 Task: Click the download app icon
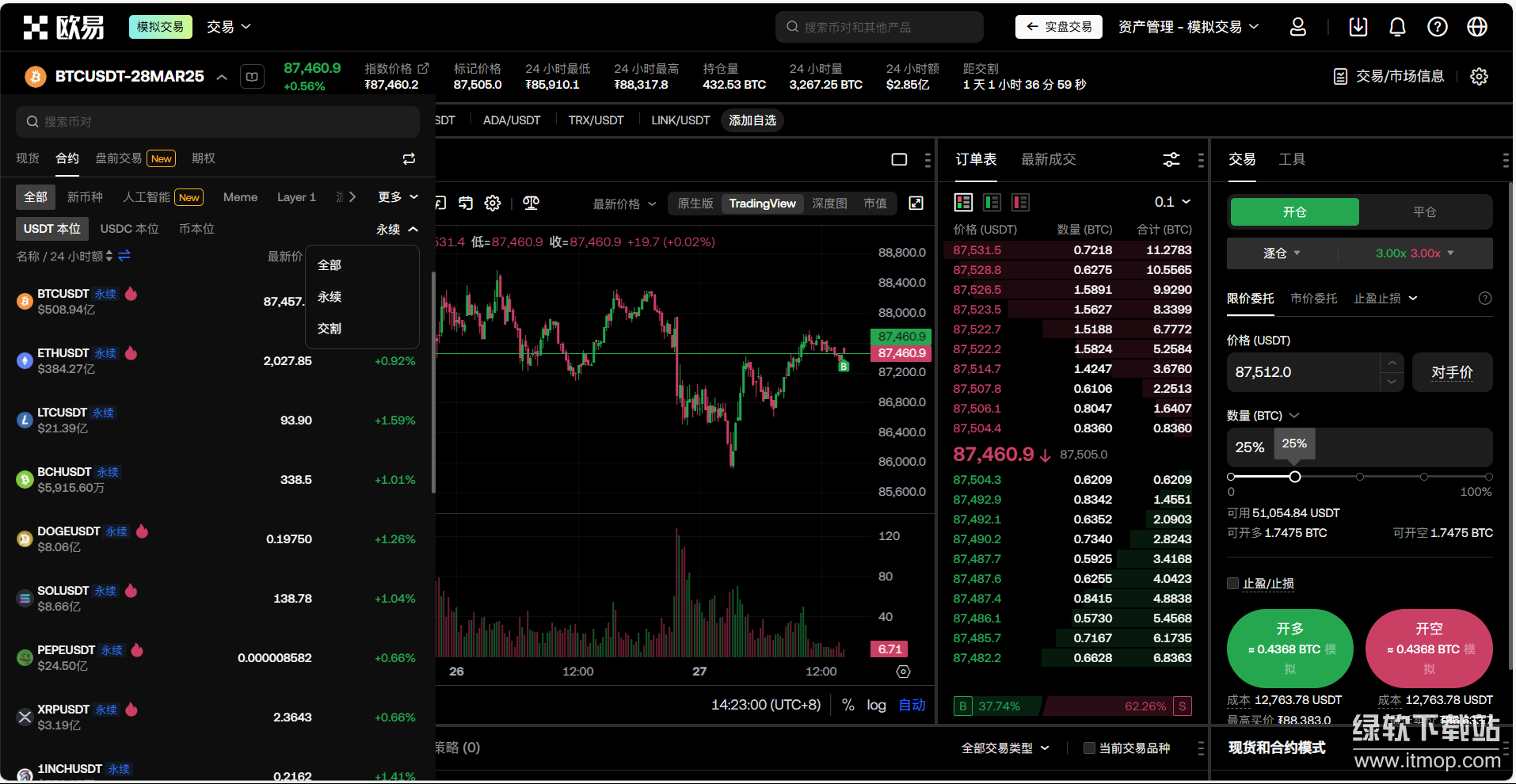click(x=1358, y=27)
